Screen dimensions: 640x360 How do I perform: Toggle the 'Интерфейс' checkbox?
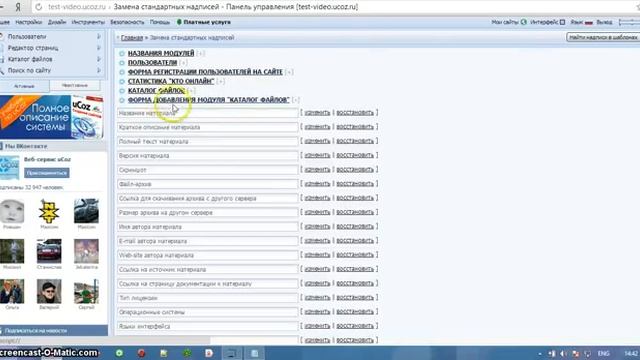[x=562, y=22]
